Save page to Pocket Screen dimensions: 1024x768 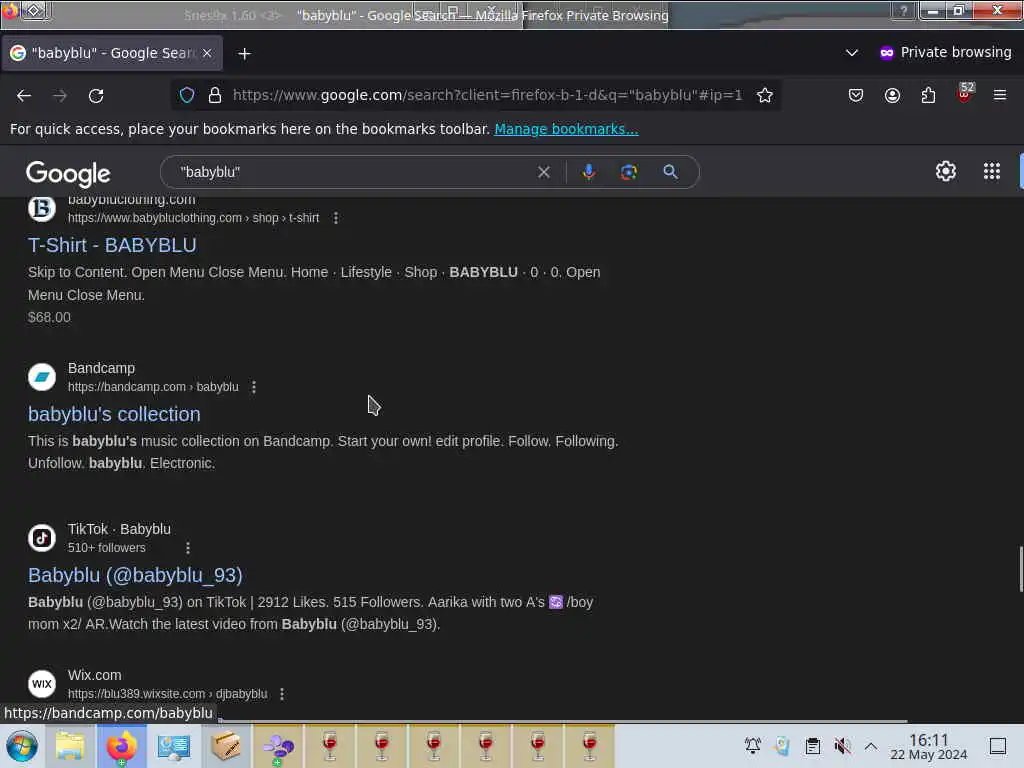(x=856, y=95)
